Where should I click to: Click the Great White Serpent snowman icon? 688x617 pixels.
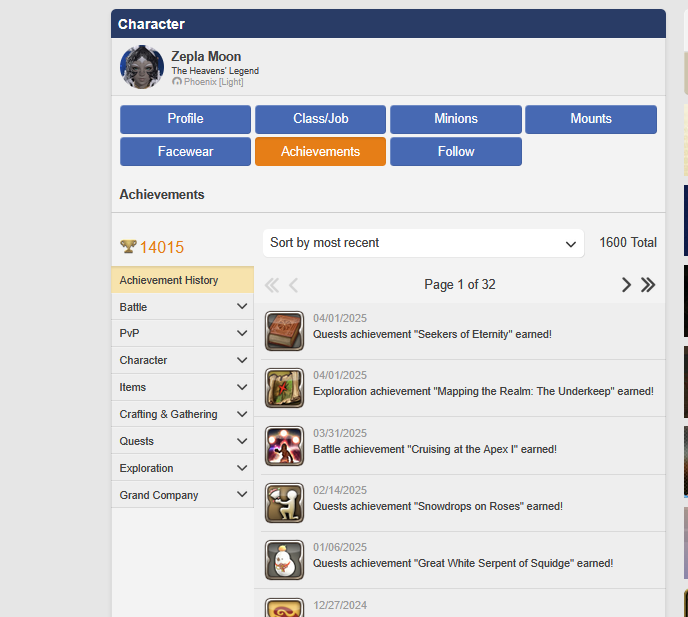point(284,560)
